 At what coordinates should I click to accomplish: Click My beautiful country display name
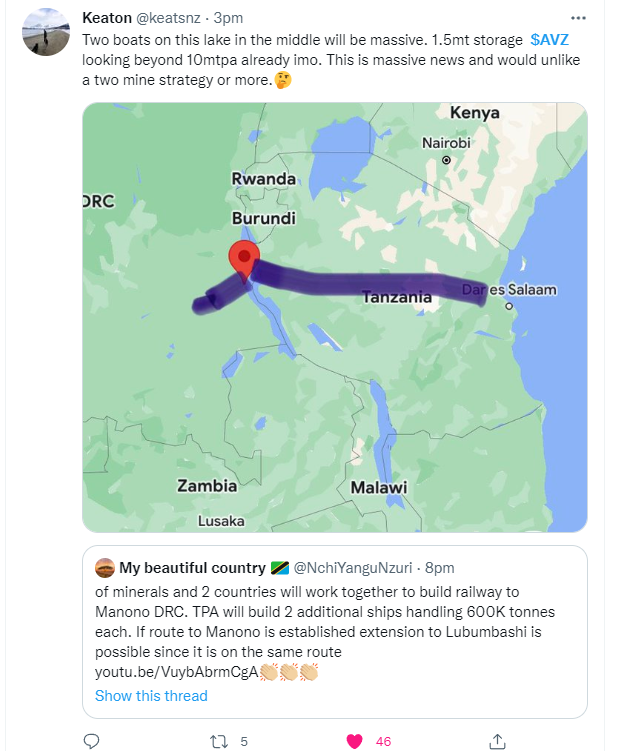[192, 568]
